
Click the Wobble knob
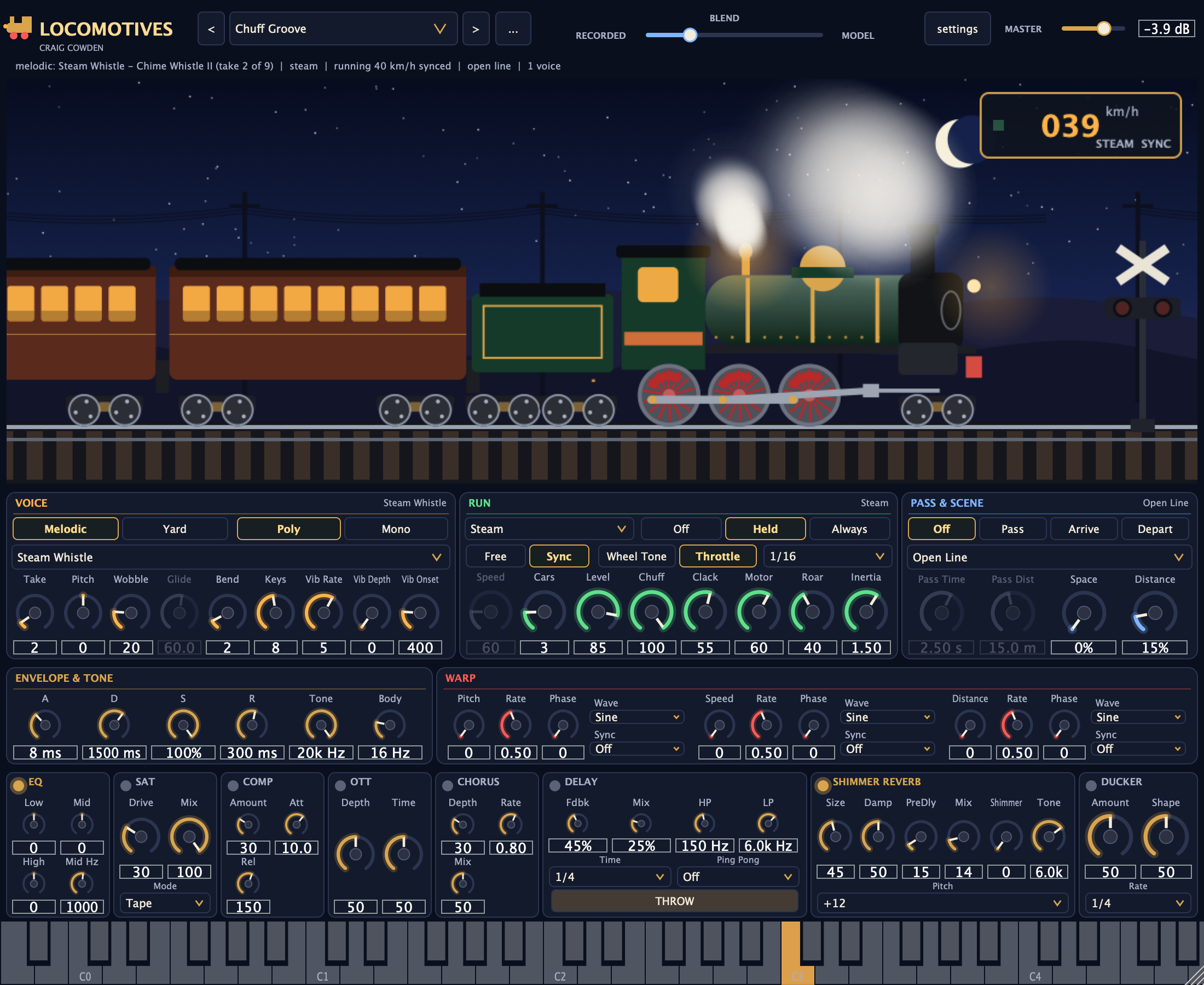(x=130, y=613)
